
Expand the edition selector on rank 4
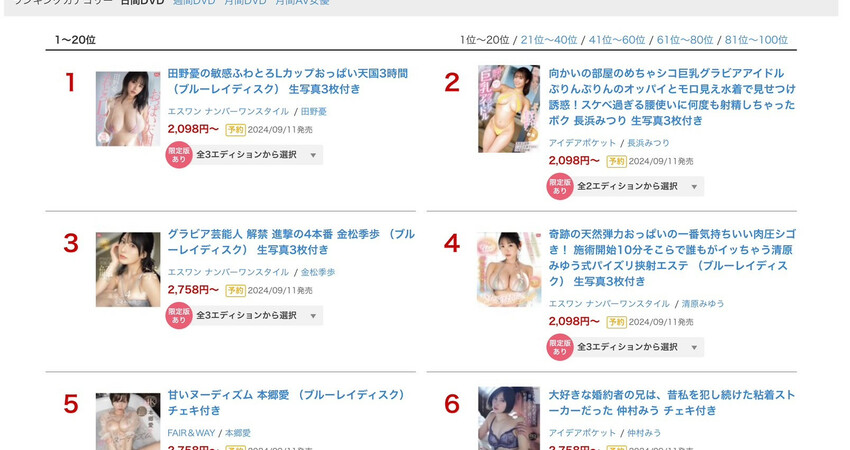638,347
